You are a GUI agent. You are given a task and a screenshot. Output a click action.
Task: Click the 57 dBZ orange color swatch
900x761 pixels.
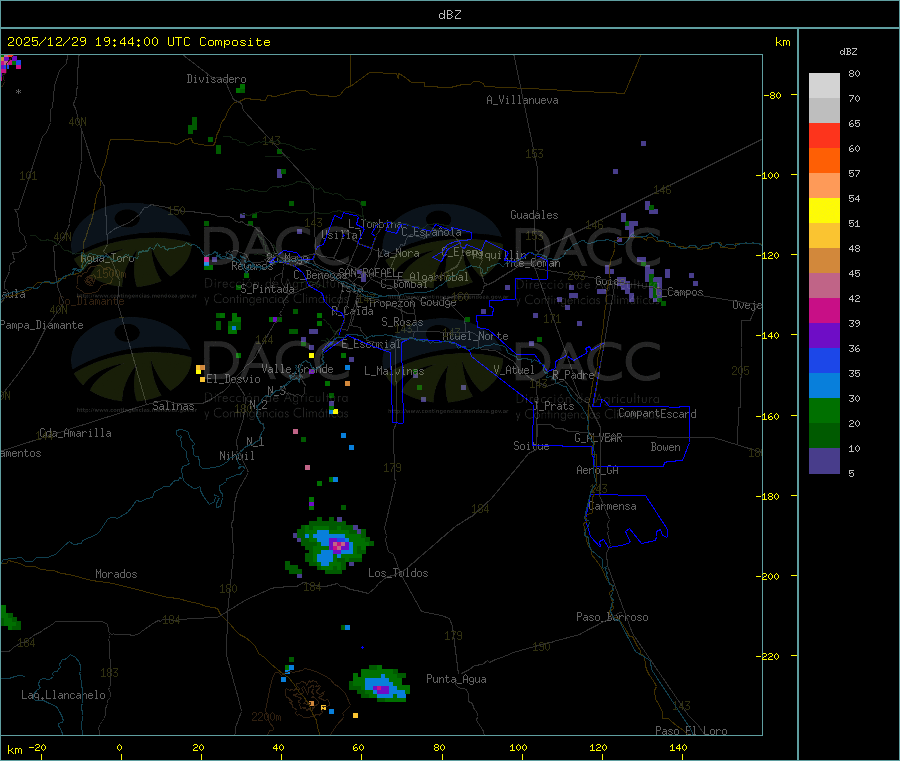click(x=824, y=161)
